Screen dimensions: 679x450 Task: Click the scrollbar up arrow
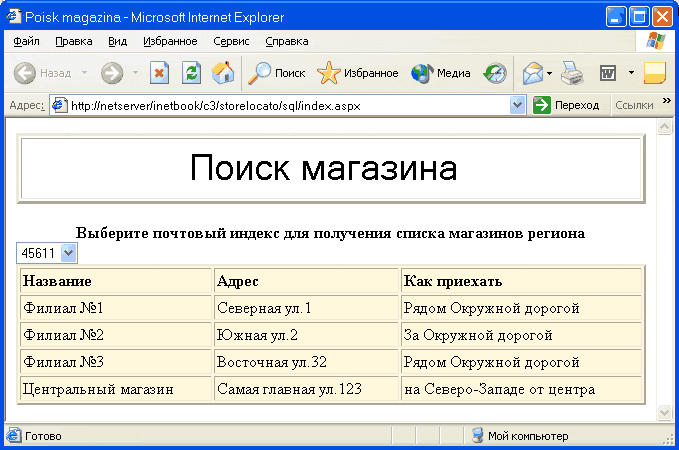point(664,126)
